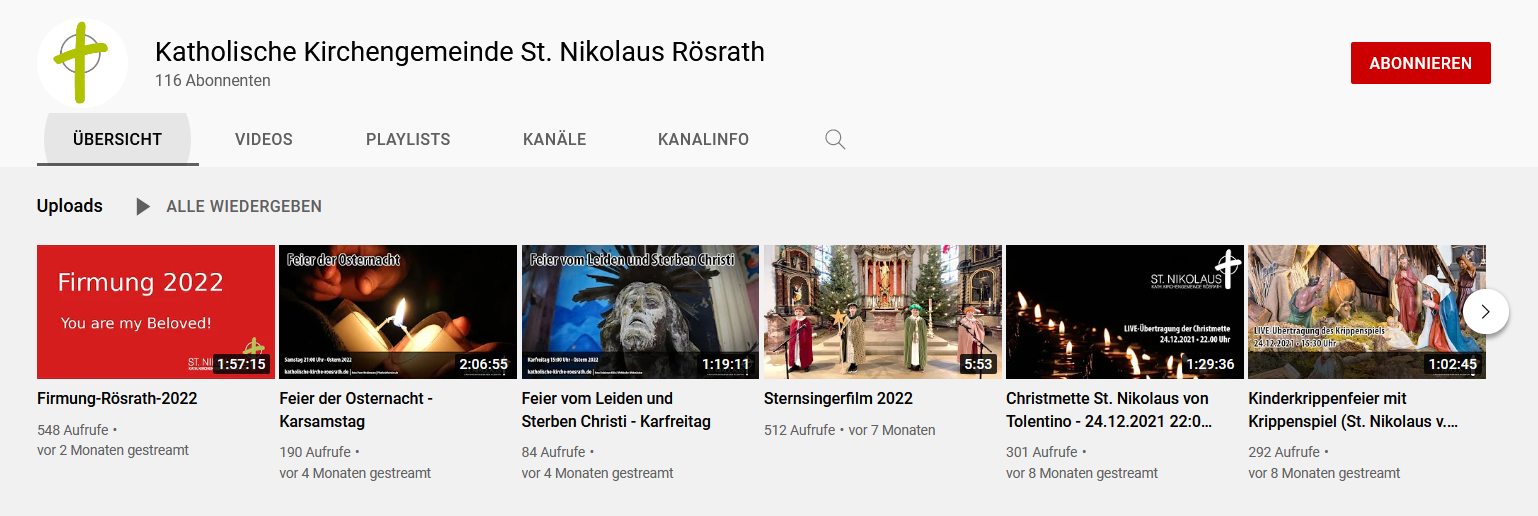This screenshot has width=1538, height=516.
Task: Click the channel avatar with green cross
Action: pos(83,63)
